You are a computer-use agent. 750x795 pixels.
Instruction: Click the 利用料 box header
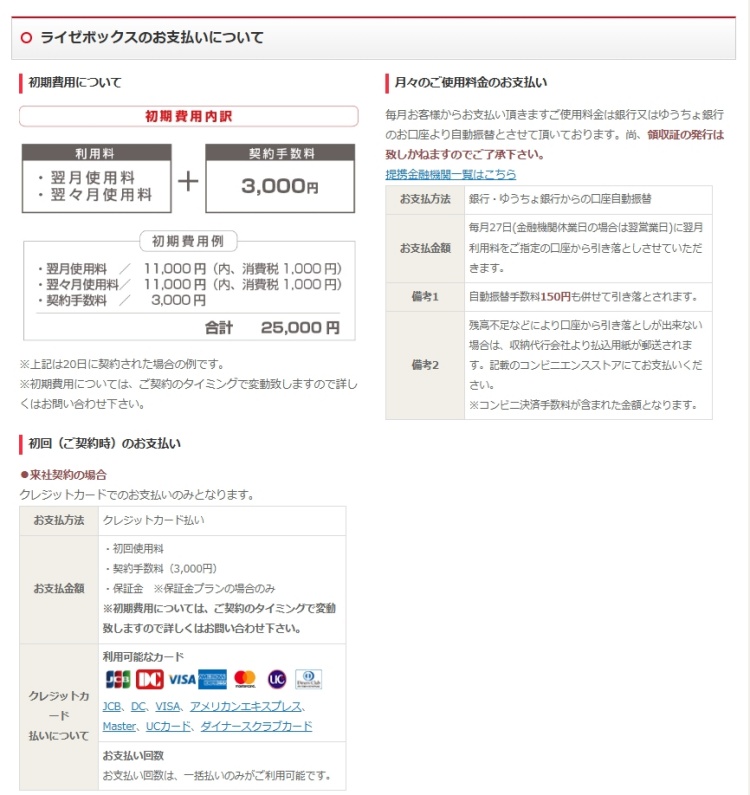click(x=96, y=153)
